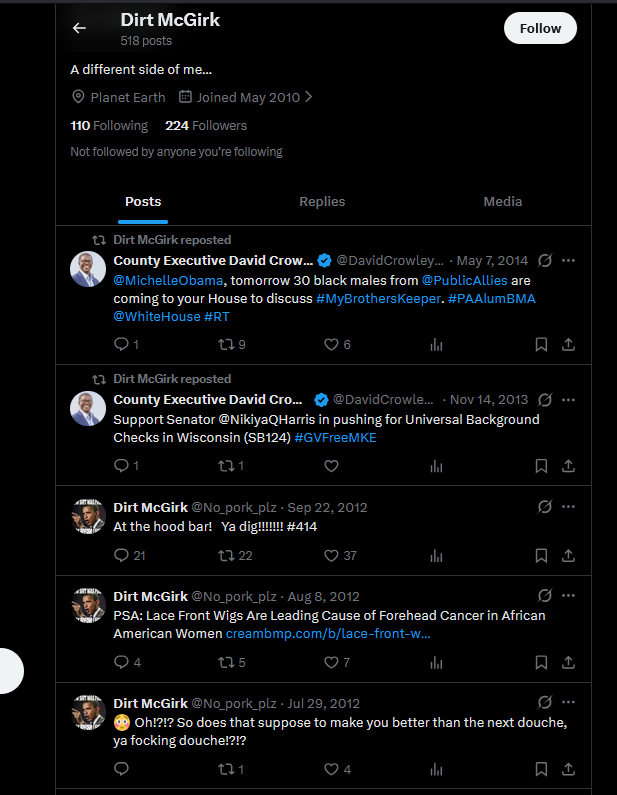Toggle bookmark on the MichelleObama repost
The height and width of the screenshot is (795, 617).
pyautogui.click(x=541, y=345)
